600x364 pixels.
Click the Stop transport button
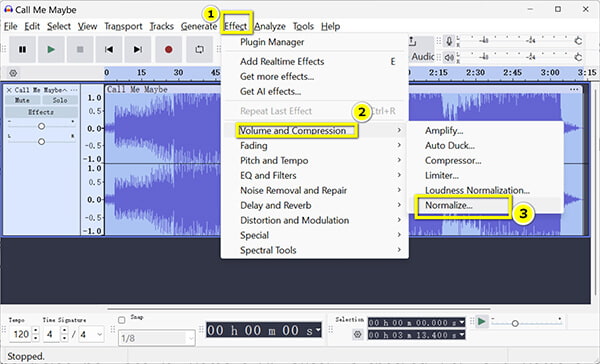pyautogui.click(x=80, y=49)
